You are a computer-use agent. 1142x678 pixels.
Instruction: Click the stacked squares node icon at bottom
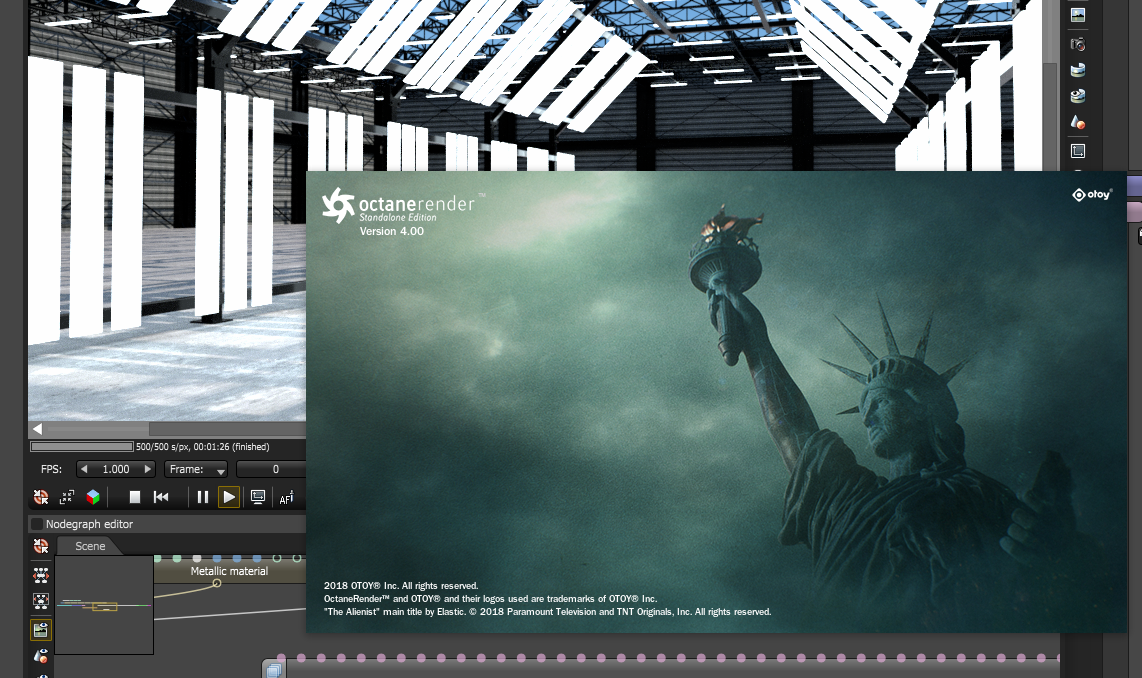[274, 670]
